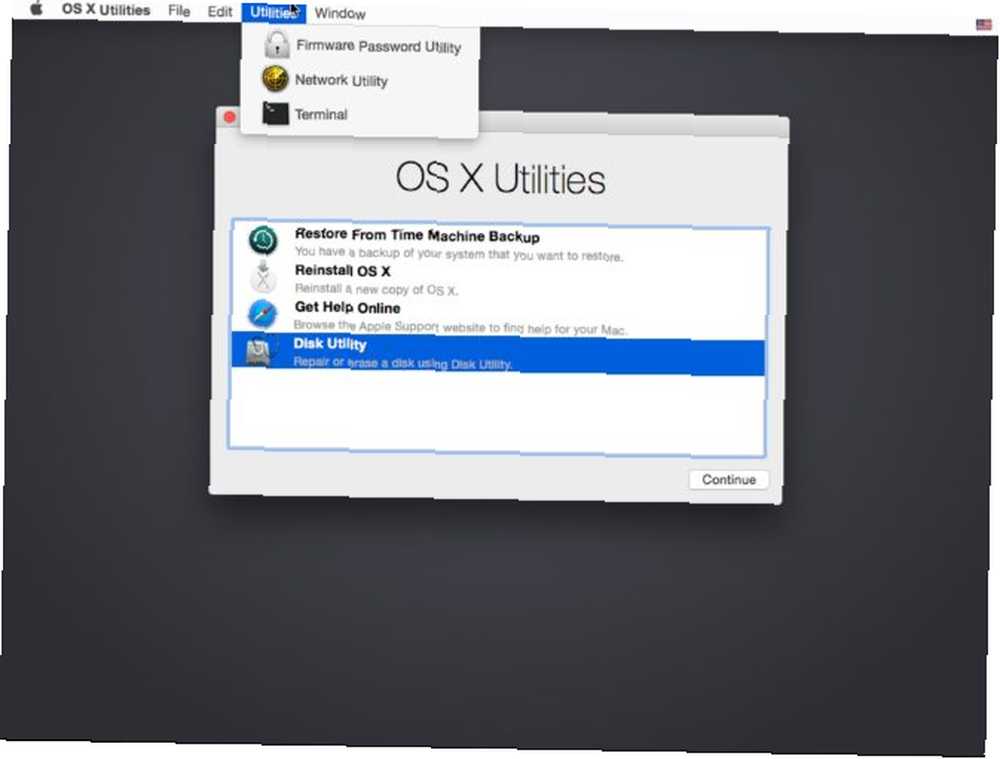This screenshot has width=1000, height=759.
Task: Open the Window menu
Action: [x=340, y=13]
